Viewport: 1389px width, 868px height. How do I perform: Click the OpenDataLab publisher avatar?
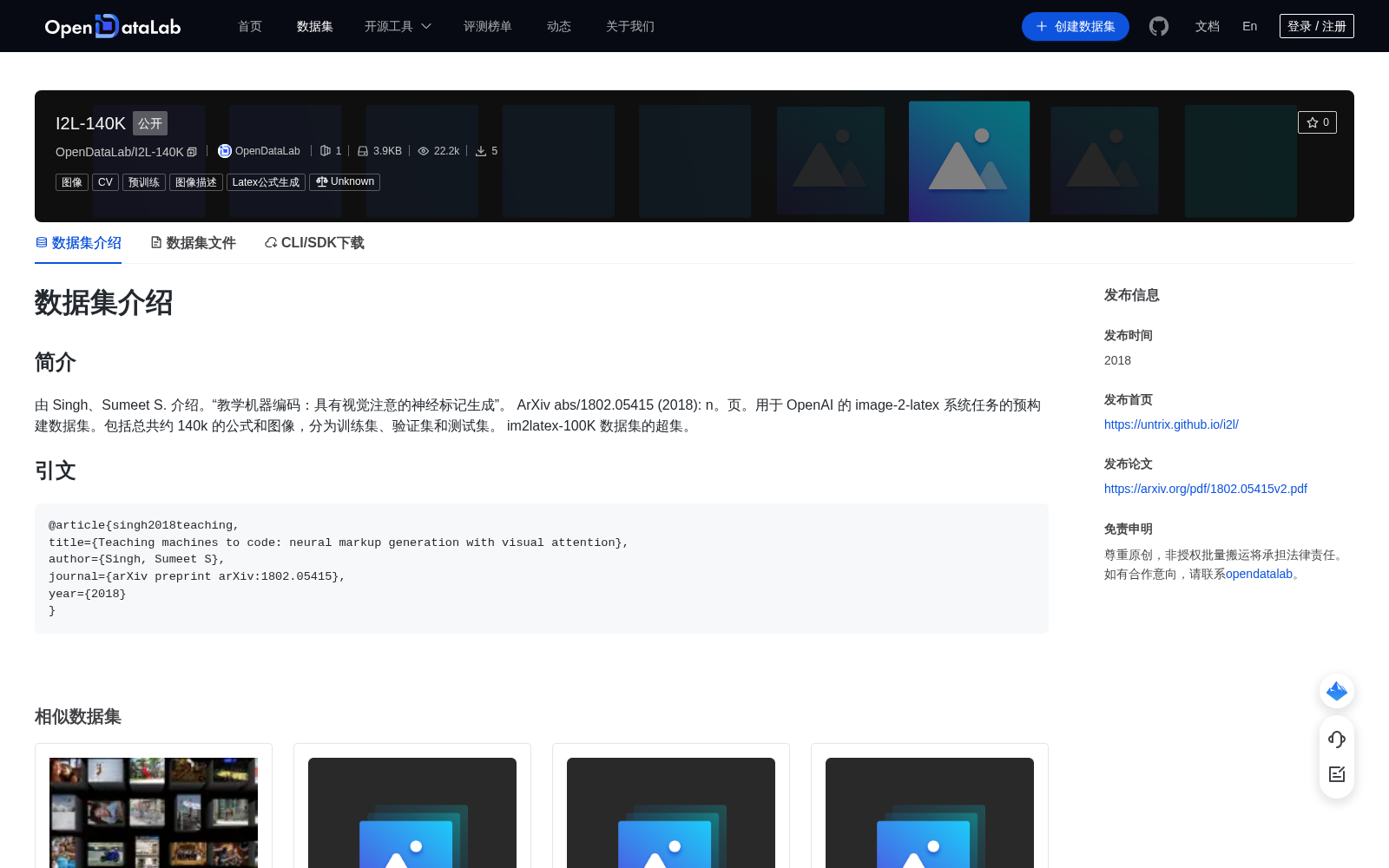(x=225, y=151)
